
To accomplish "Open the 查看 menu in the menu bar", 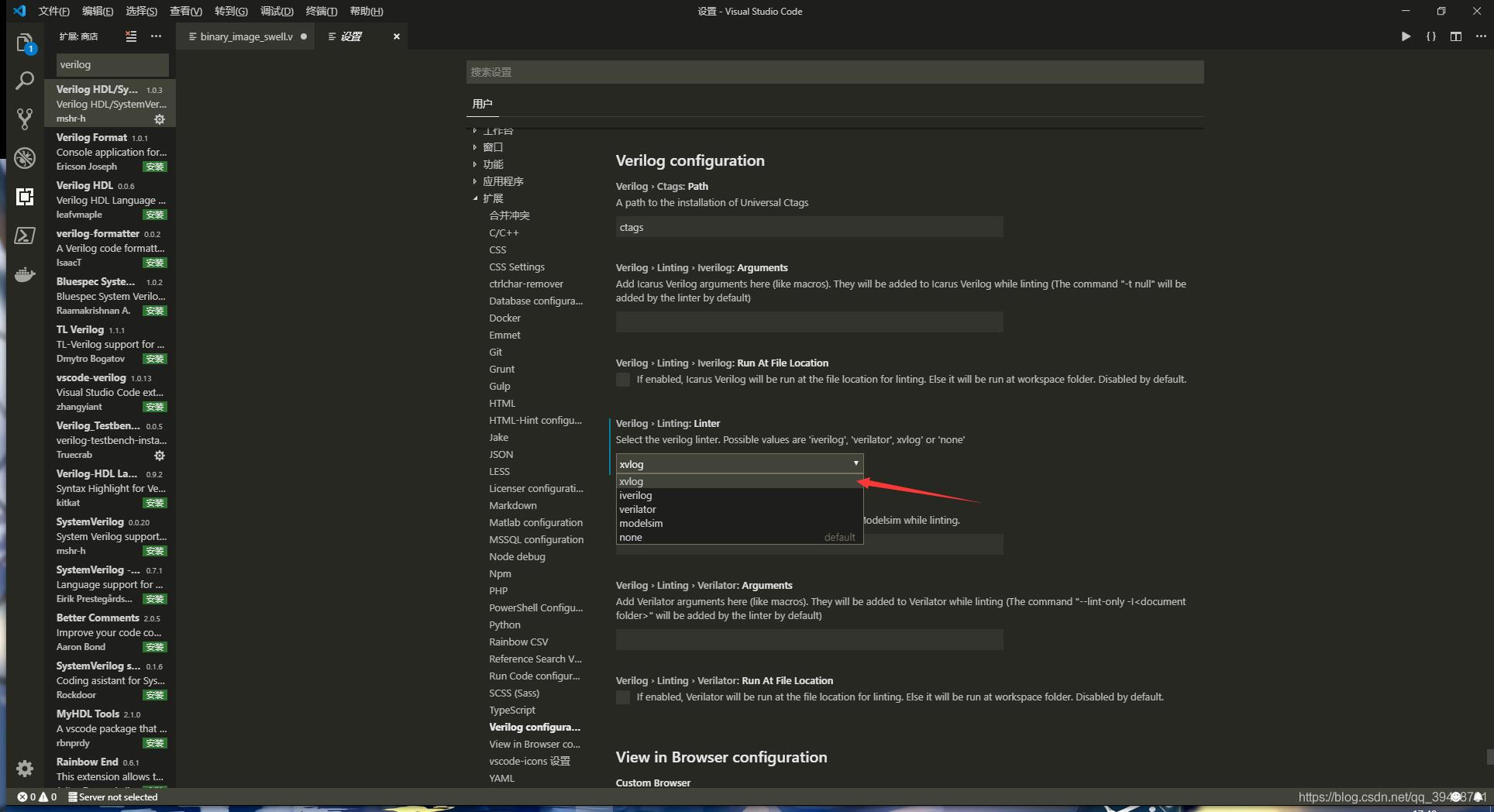I will 184,11.
